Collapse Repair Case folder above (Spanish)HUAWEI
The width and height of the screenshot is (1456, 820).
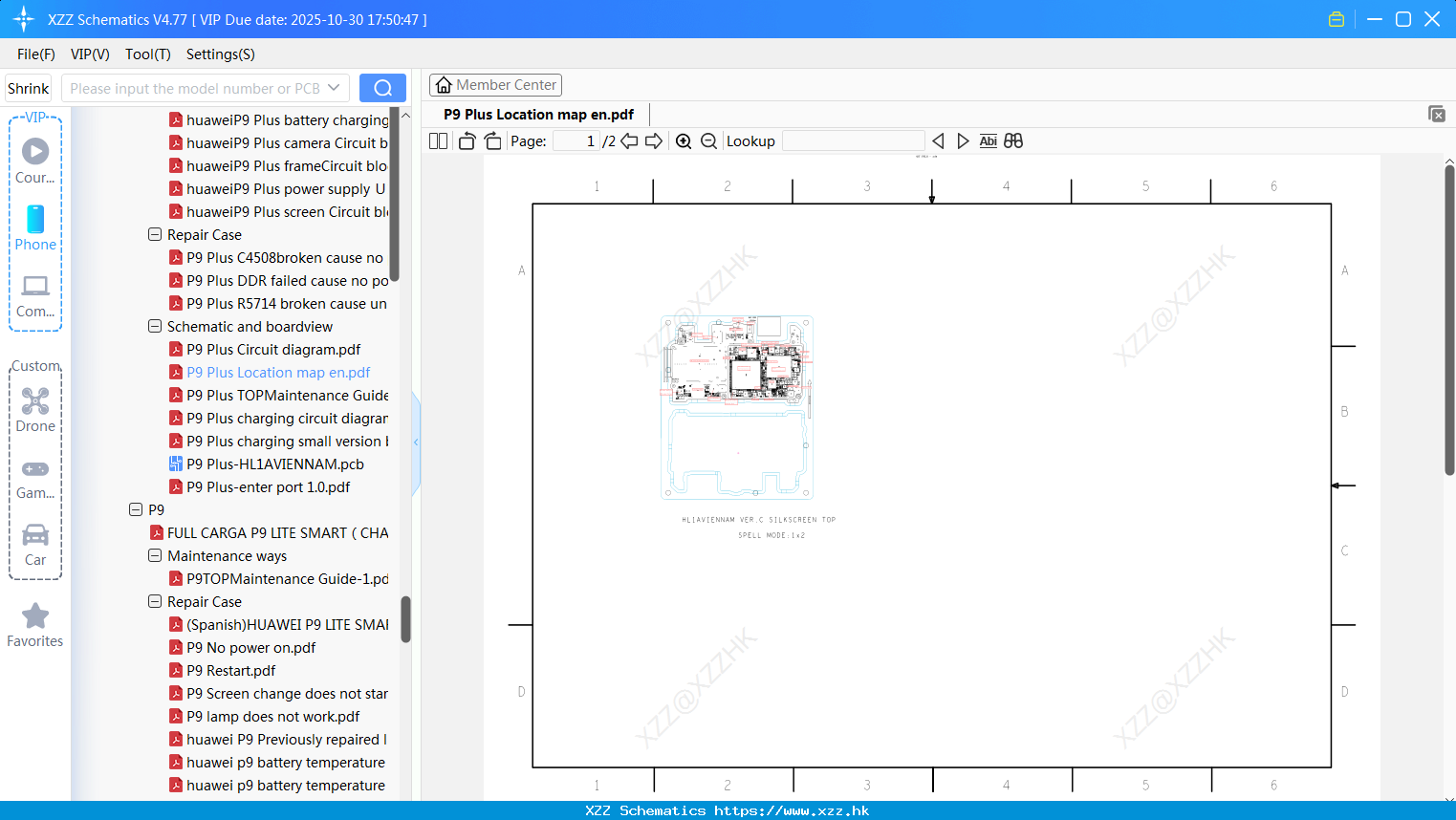155,601
